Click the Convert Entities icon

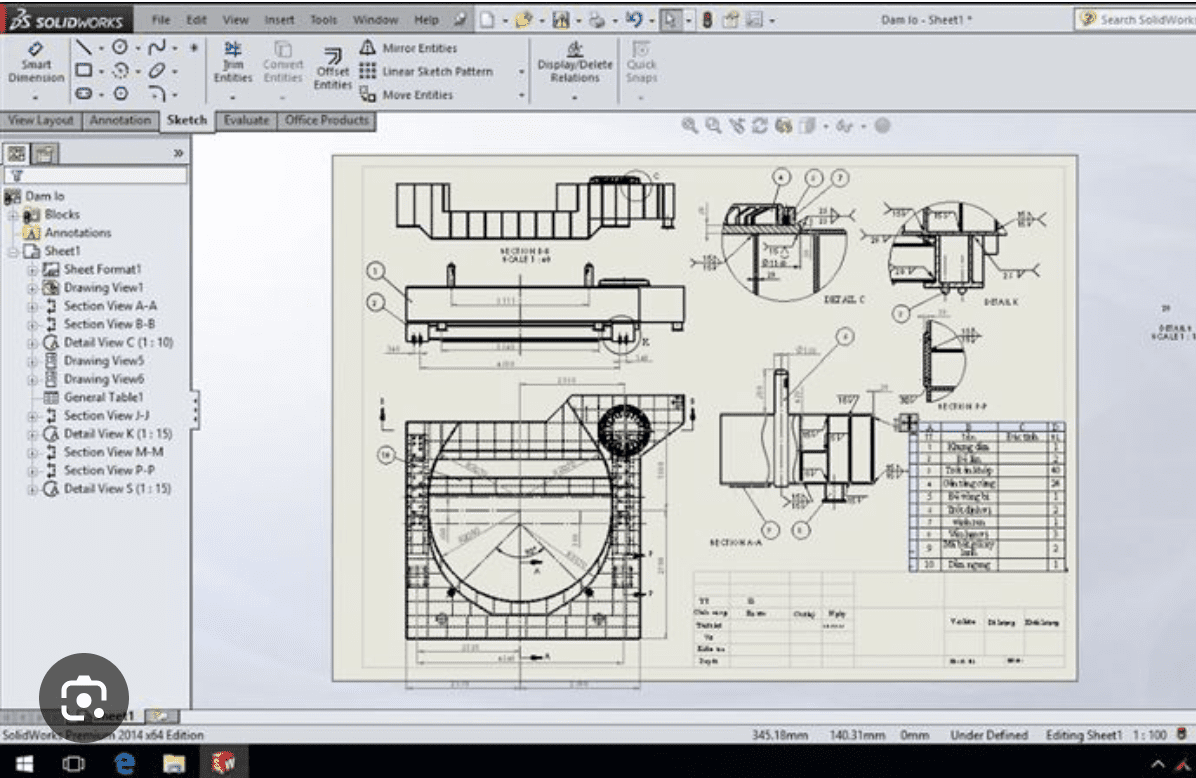[x=282, y=63]
